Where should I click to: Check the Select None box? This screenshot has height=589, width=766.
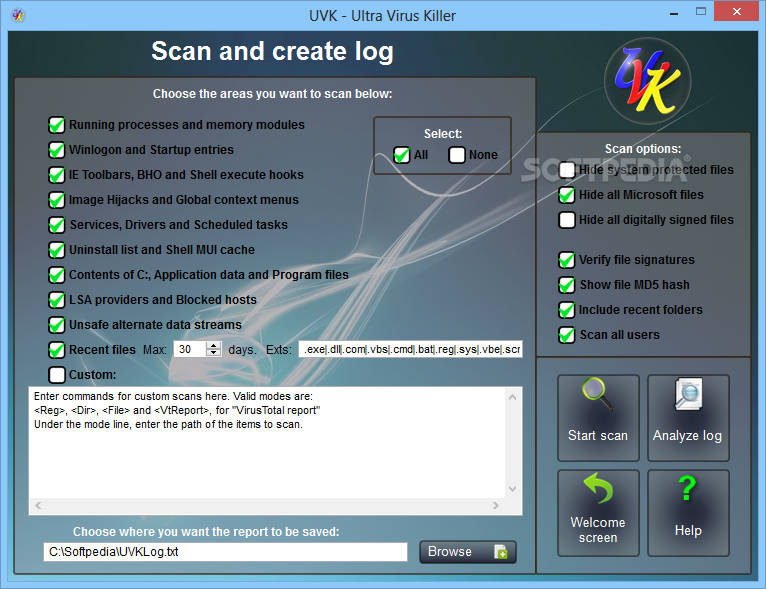(457, 155)
